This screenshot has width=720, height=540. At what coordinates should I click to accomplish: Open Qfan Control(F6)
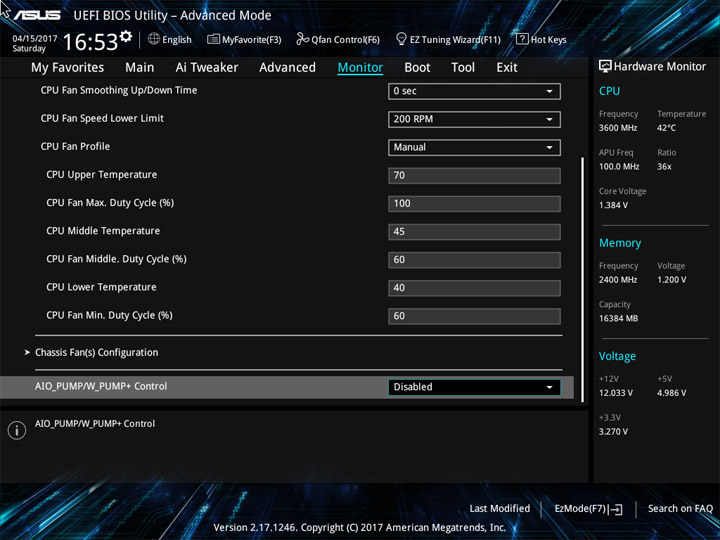338,39
